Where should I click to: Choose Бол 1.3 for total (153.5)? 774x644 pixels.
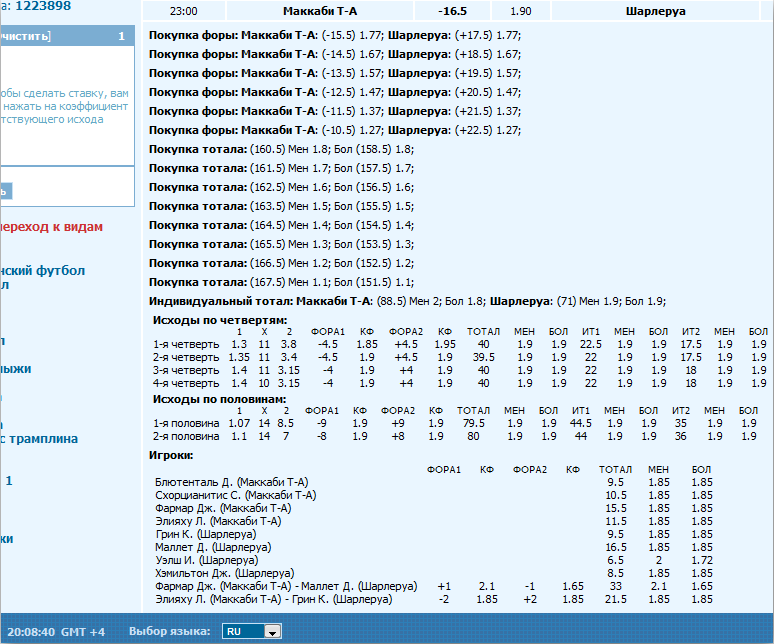[403, 244]
